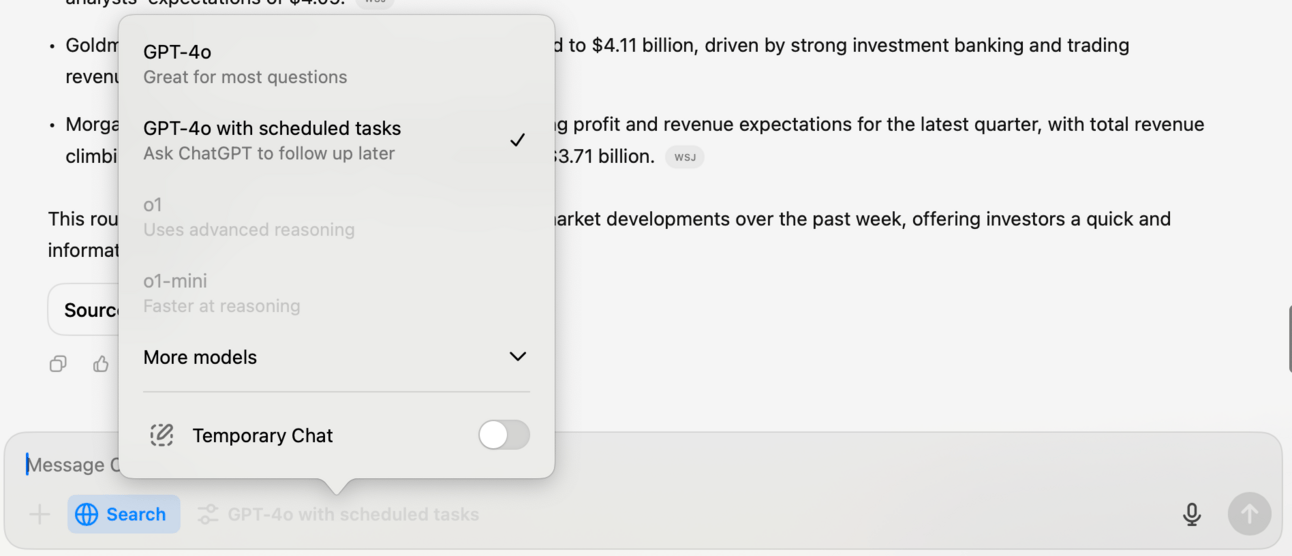This screenshot has width=1292, height=556.
Task: Click the vertical scrollbar handle
Action: [1288, 339]
